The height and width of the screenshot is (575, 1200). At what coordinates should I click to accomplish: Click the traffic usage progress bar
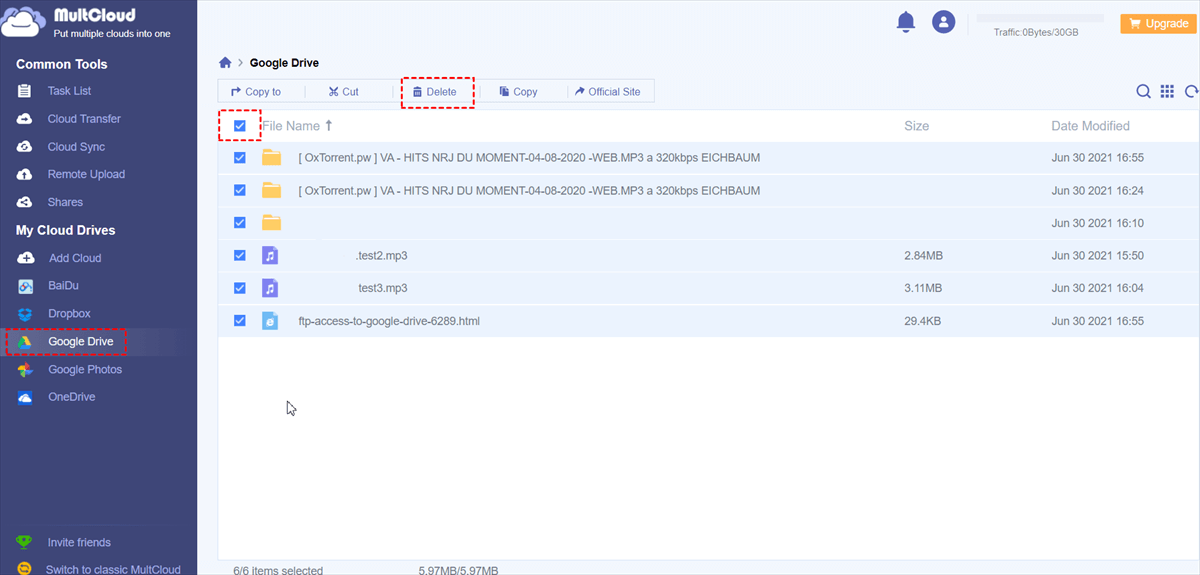1040,18
